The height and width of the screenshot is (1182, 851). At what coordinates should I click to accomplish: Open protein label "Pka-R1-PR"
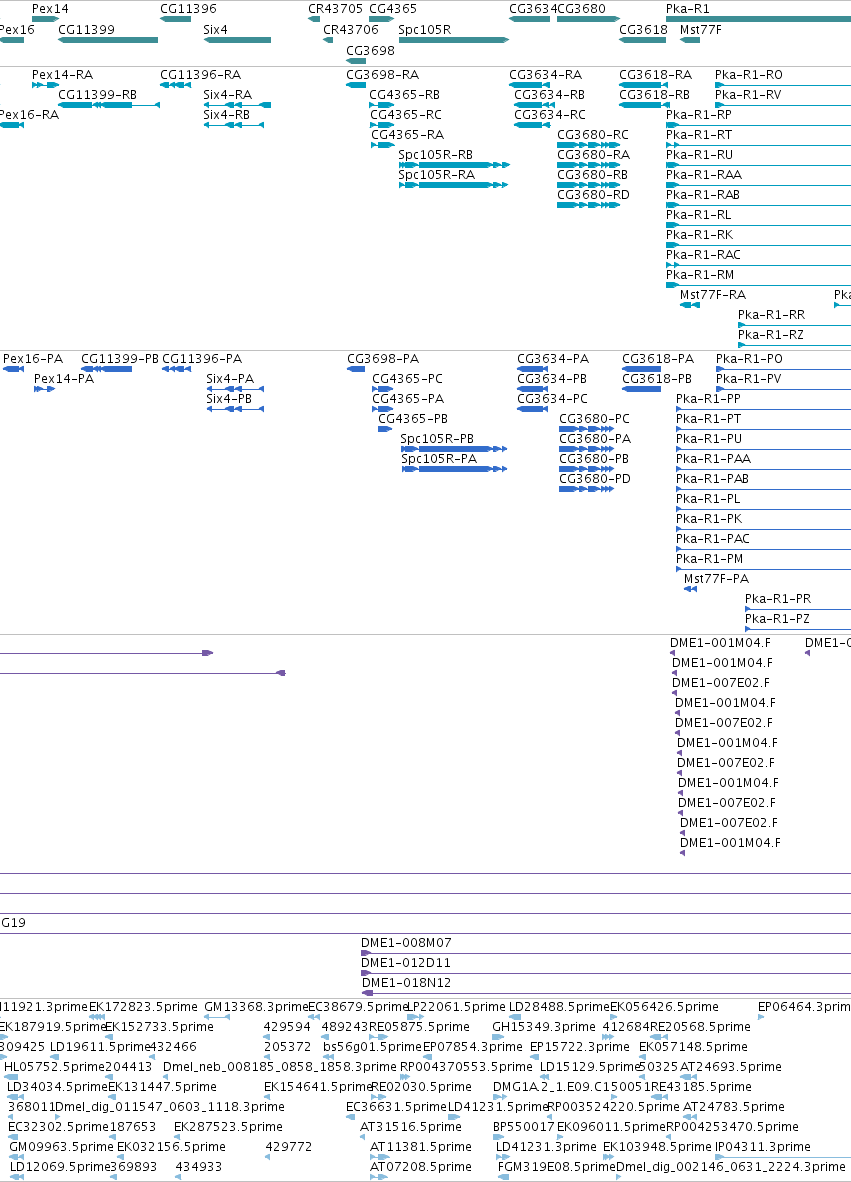coord(778,599)
